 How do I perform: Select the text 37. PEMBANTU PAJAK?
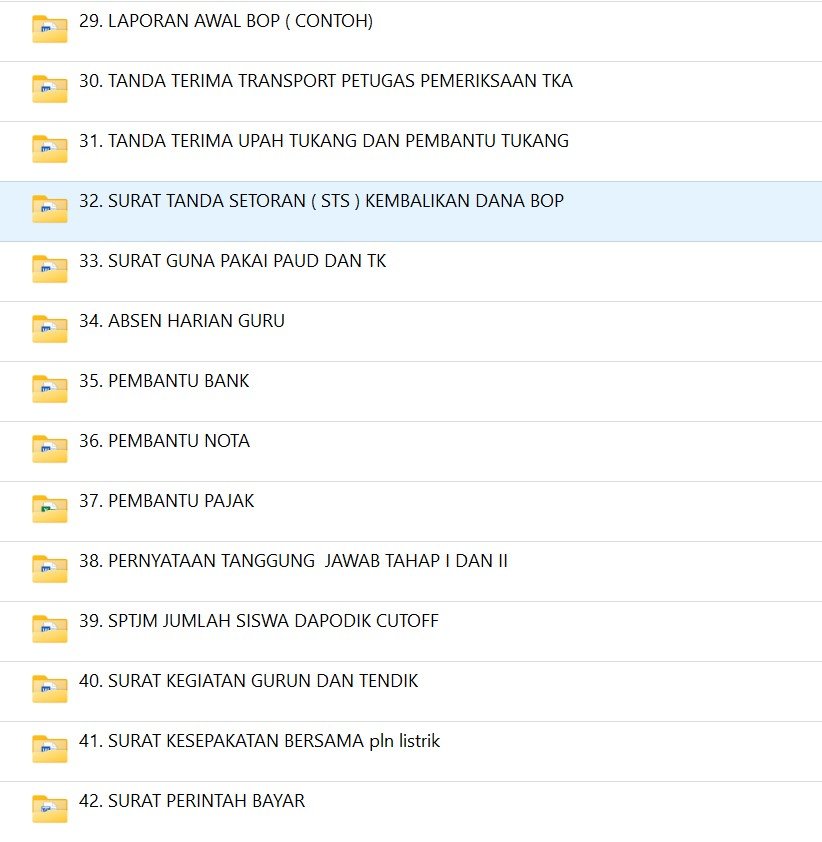(x=166, y=501)
